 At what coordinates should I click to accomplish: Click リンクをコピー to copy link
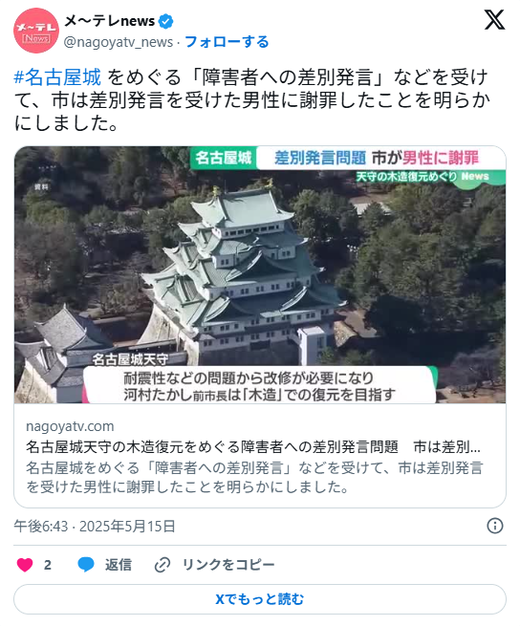tap(228, 565)
